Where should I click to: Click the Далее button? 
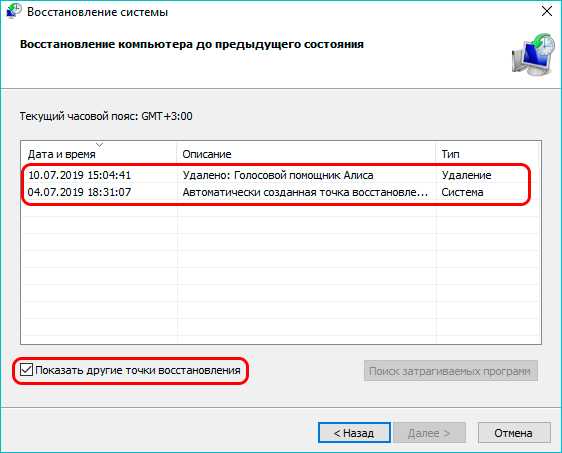click(429, 433)
